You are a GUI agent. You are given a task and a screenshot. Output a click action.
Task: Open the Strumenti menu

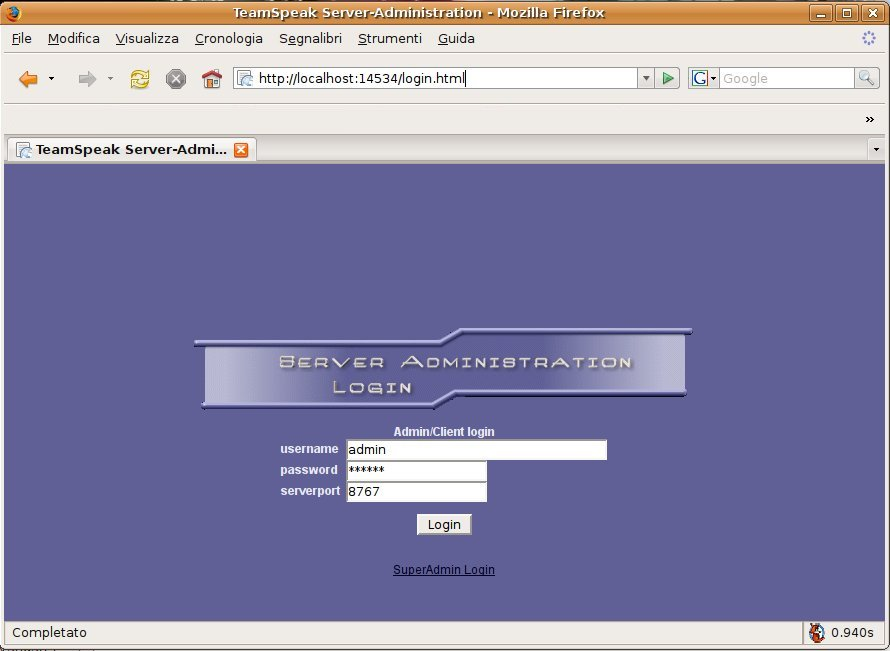(390, 39)
